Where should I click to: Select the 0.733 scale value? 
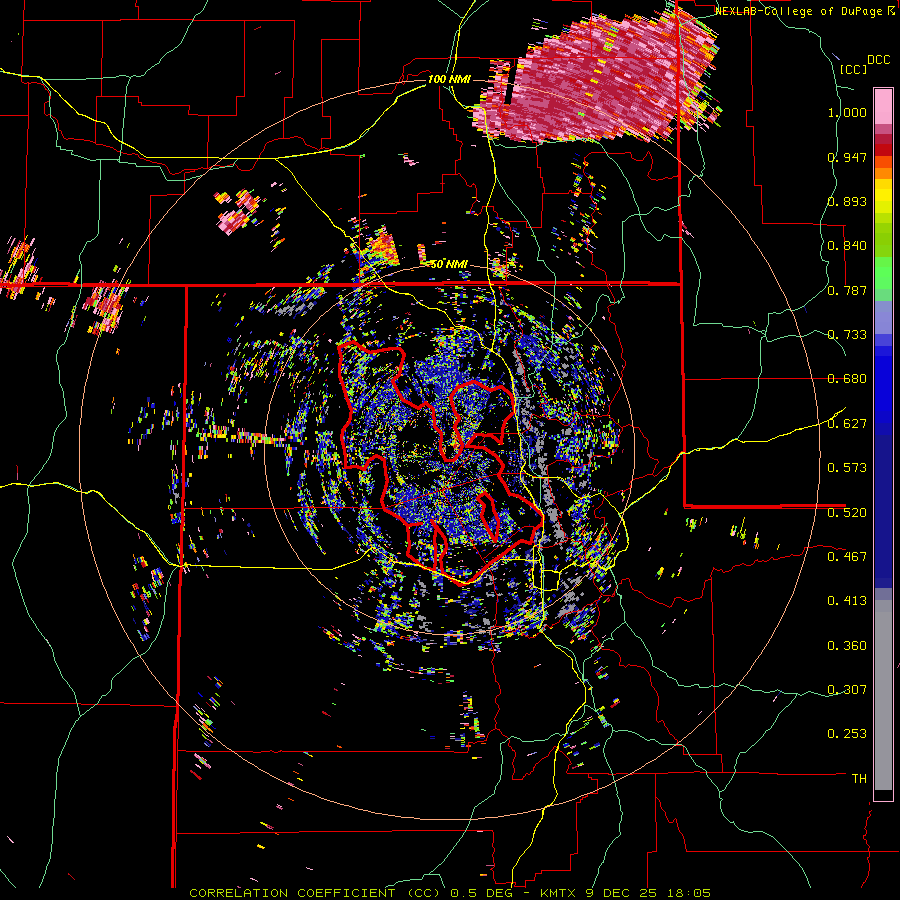[x=847, y=335]
